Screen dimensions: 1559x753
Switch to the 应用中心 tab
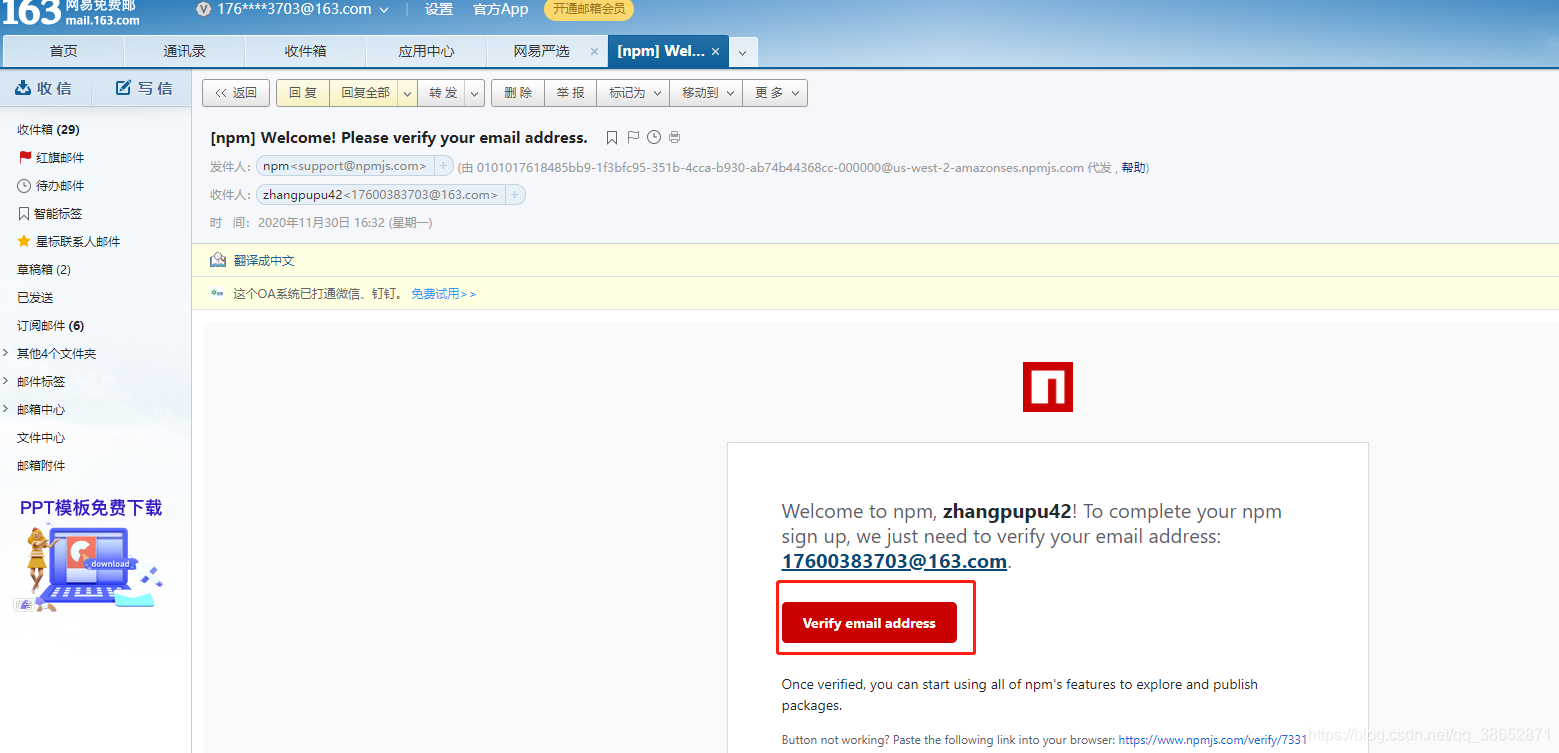coord(427,51)
